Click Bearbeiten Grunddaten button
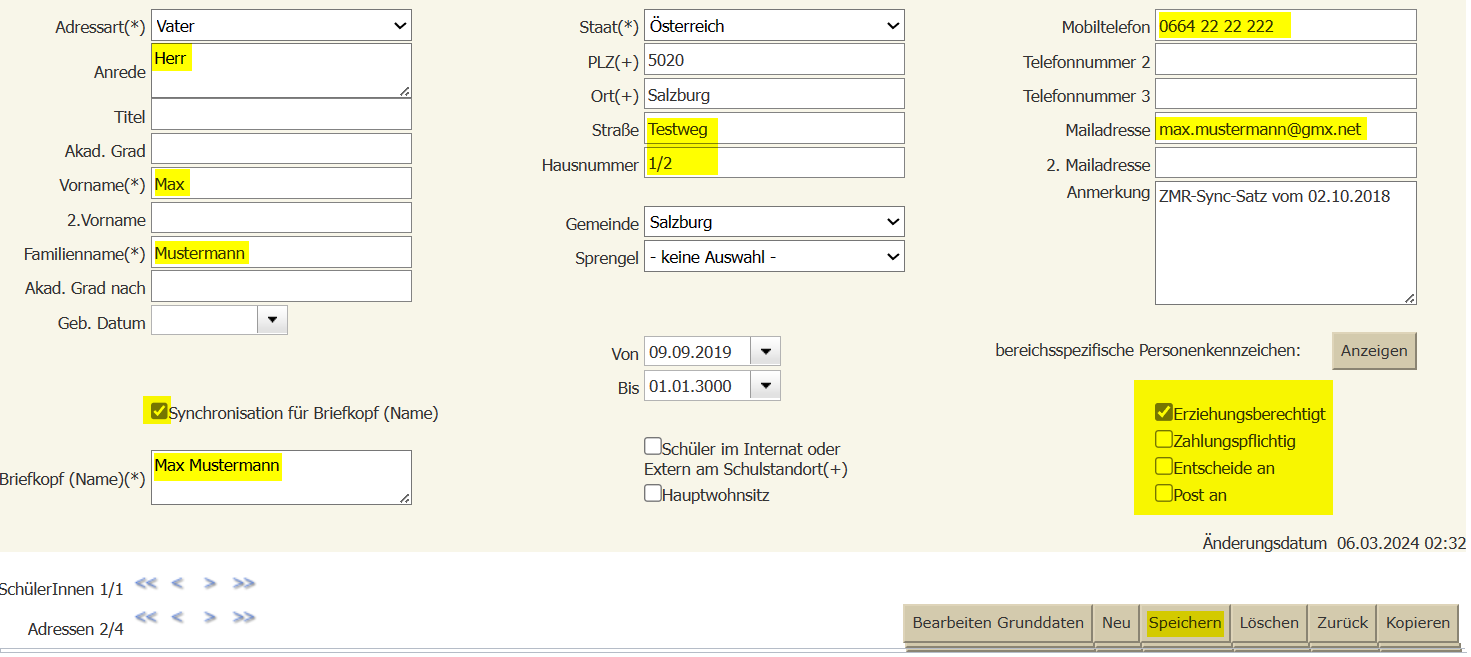This screenshot has width=1471, height=657. (998, 623)
